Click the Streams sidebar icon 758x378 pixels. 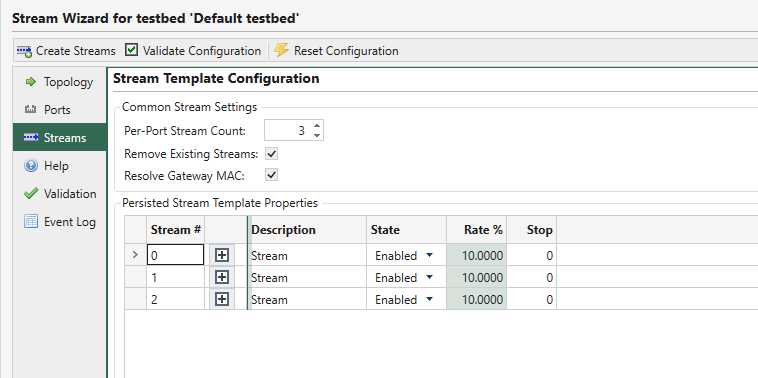30,138
